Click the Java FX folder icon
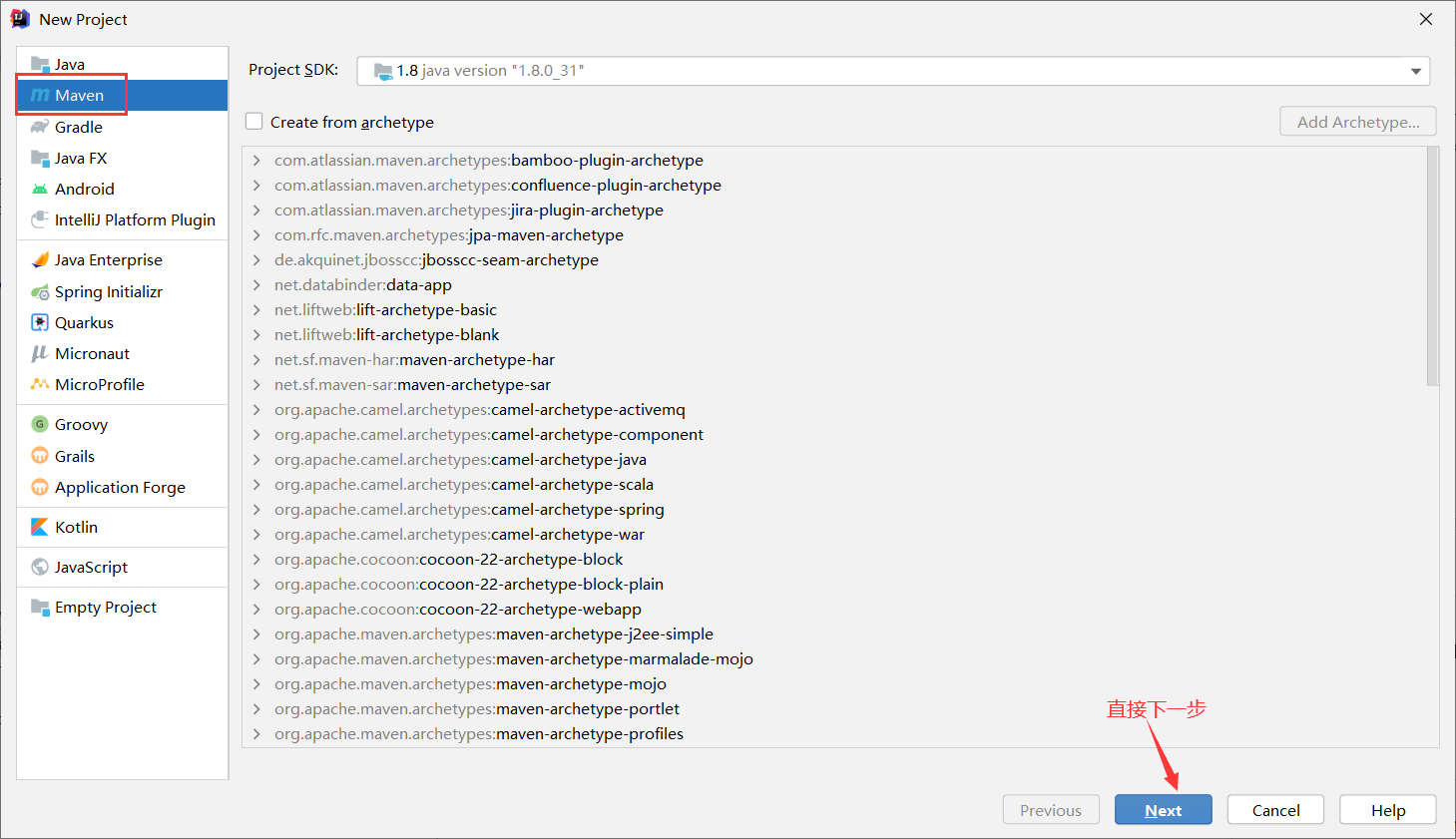 [40, 158]
